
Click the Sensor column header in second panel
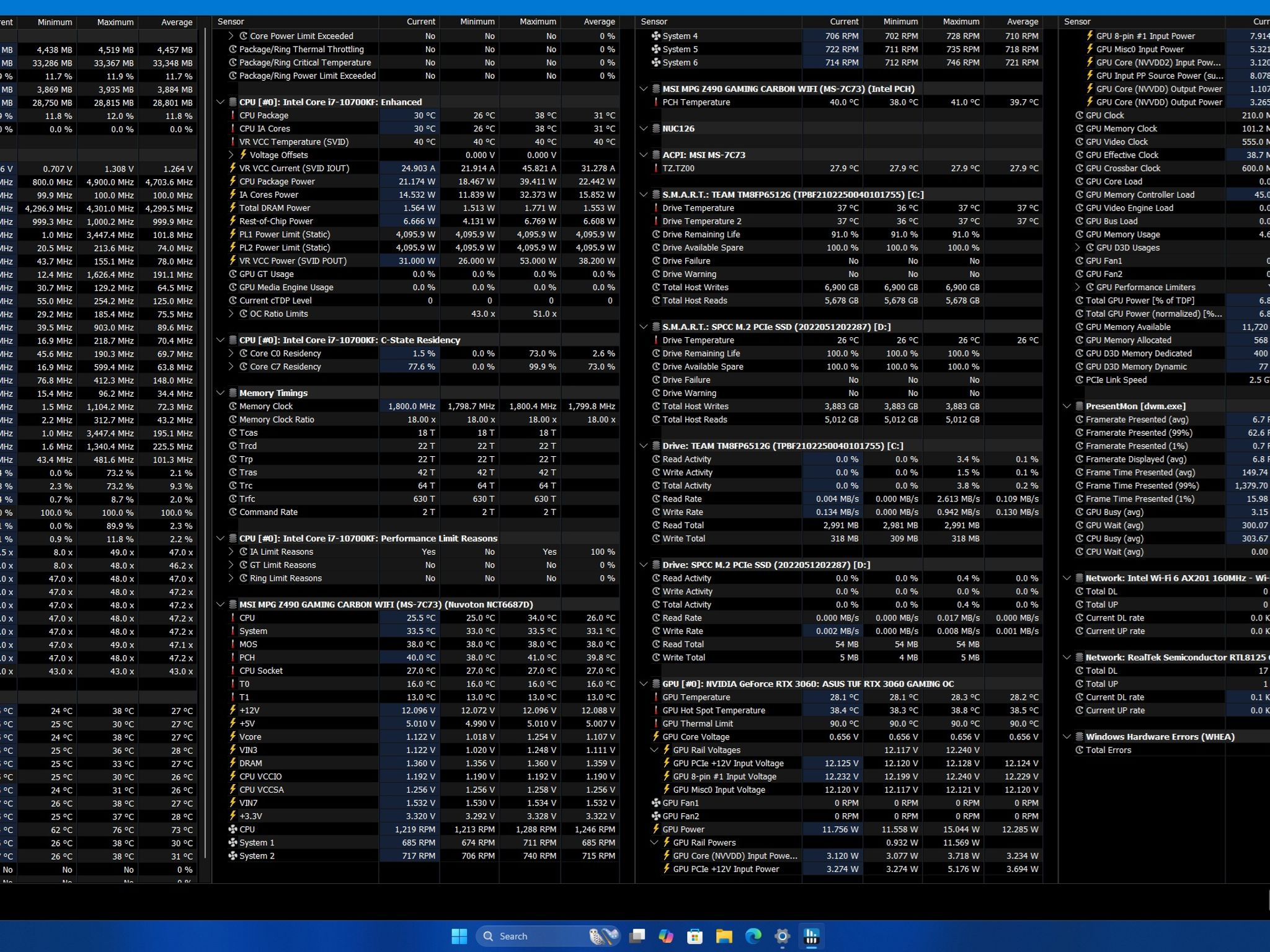(x=295, y=22)
